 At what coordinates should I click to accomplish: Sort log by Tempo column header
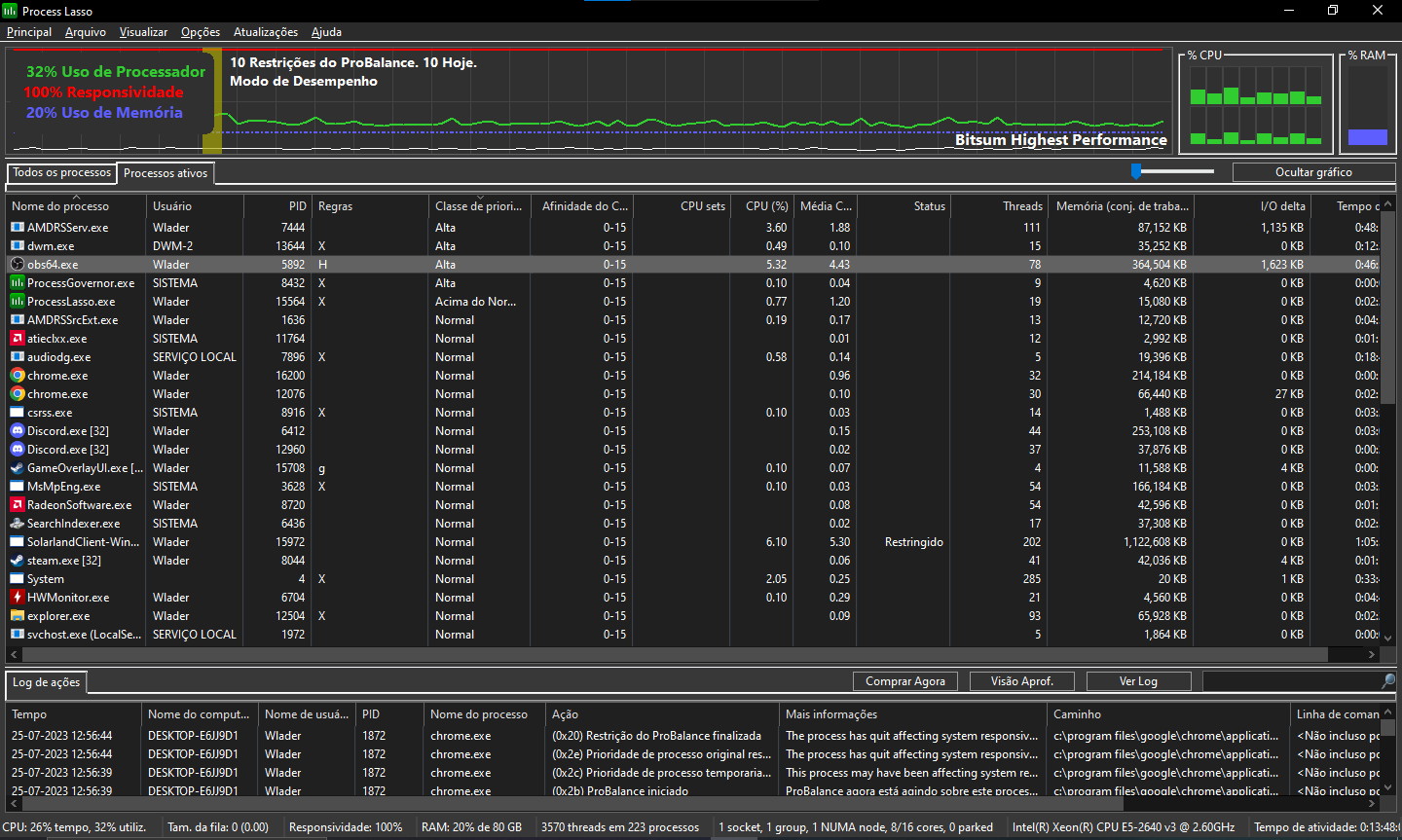73,714
